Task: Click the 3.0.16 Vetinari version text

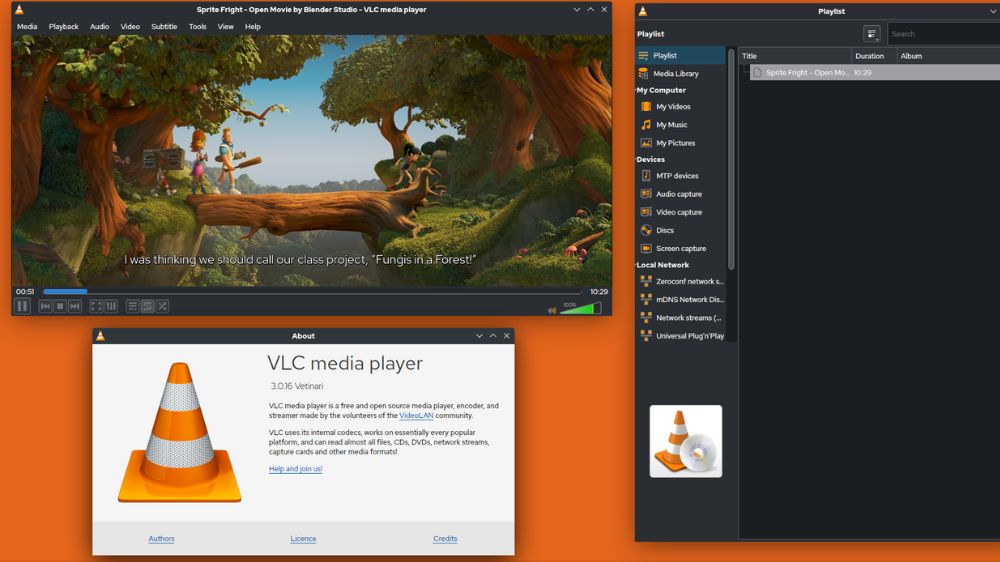Action: coord(297,386)
